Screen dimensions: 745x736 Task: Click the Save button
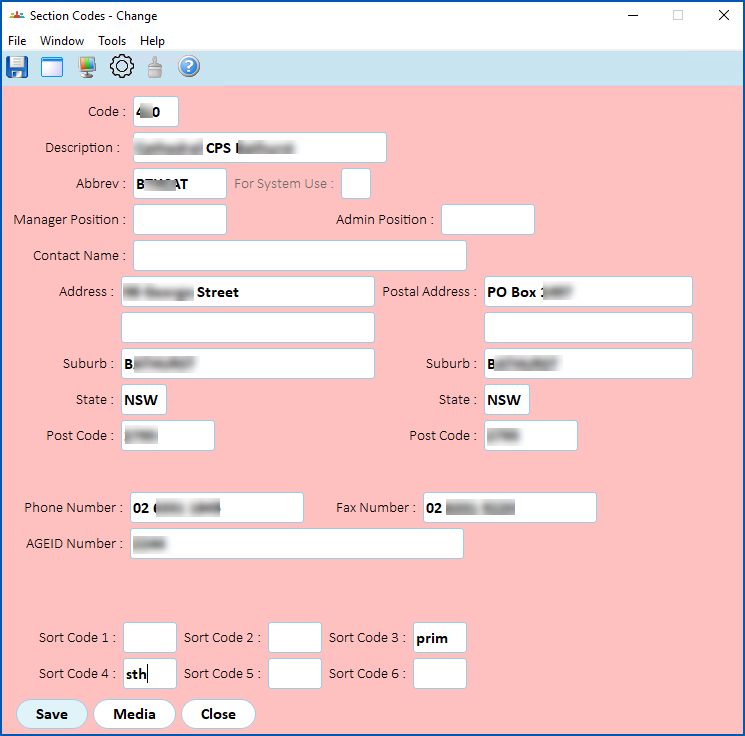(52, 714)
